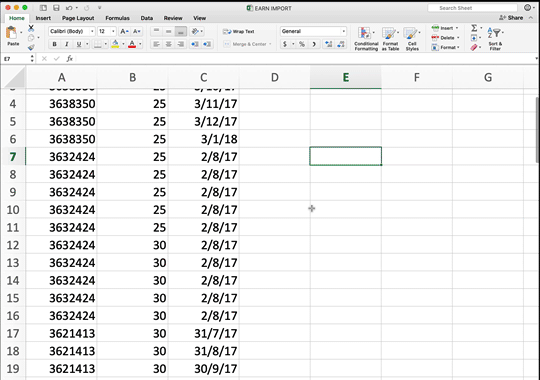Click the Increase Indent icon
Image resolution: width=540 pixels, height=380 pixels.
(x=207, y=44)
